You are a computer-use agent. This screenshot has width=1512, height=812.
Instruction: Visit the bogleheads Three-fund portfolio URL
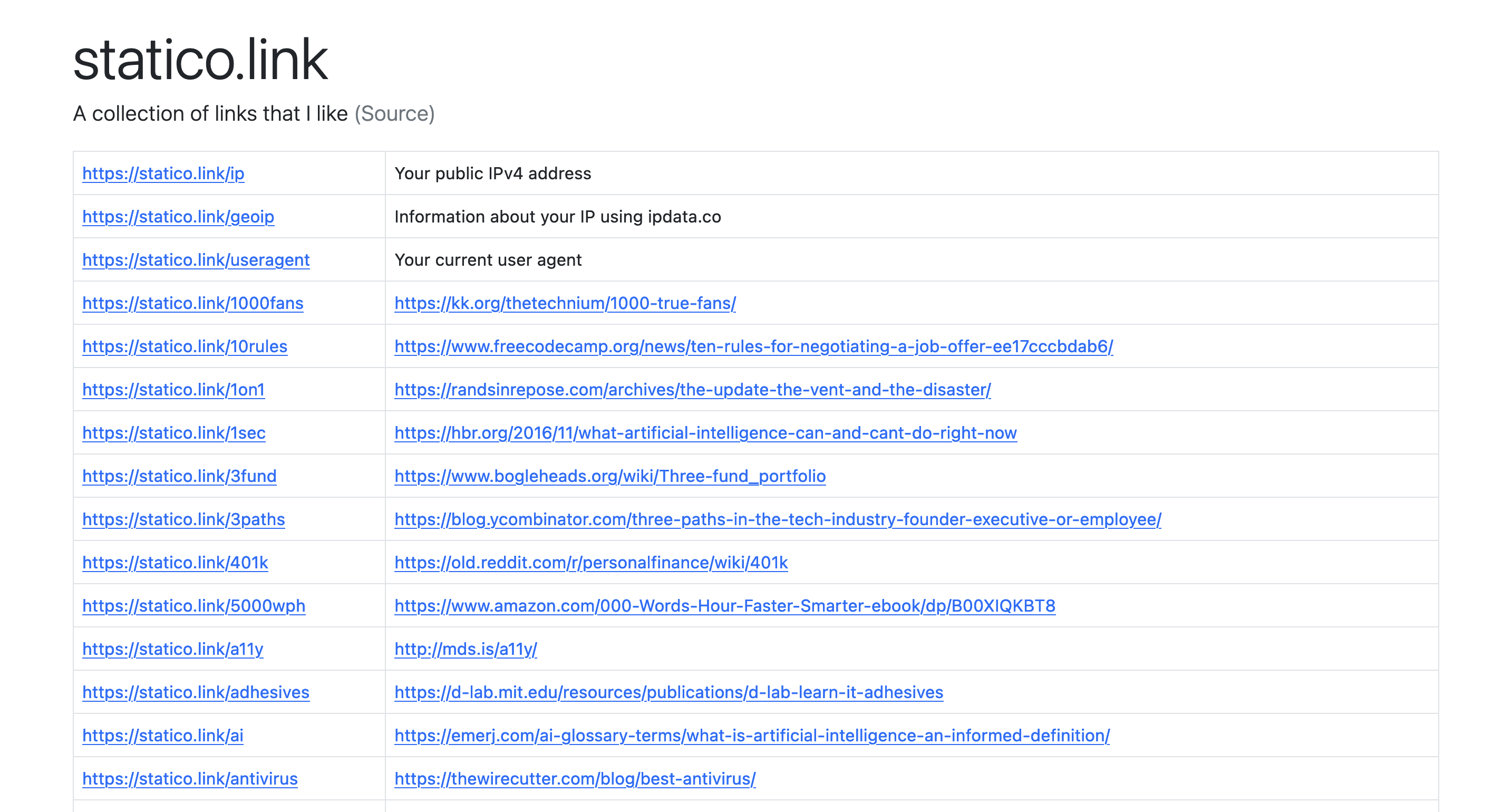click(x=610, y=476)
